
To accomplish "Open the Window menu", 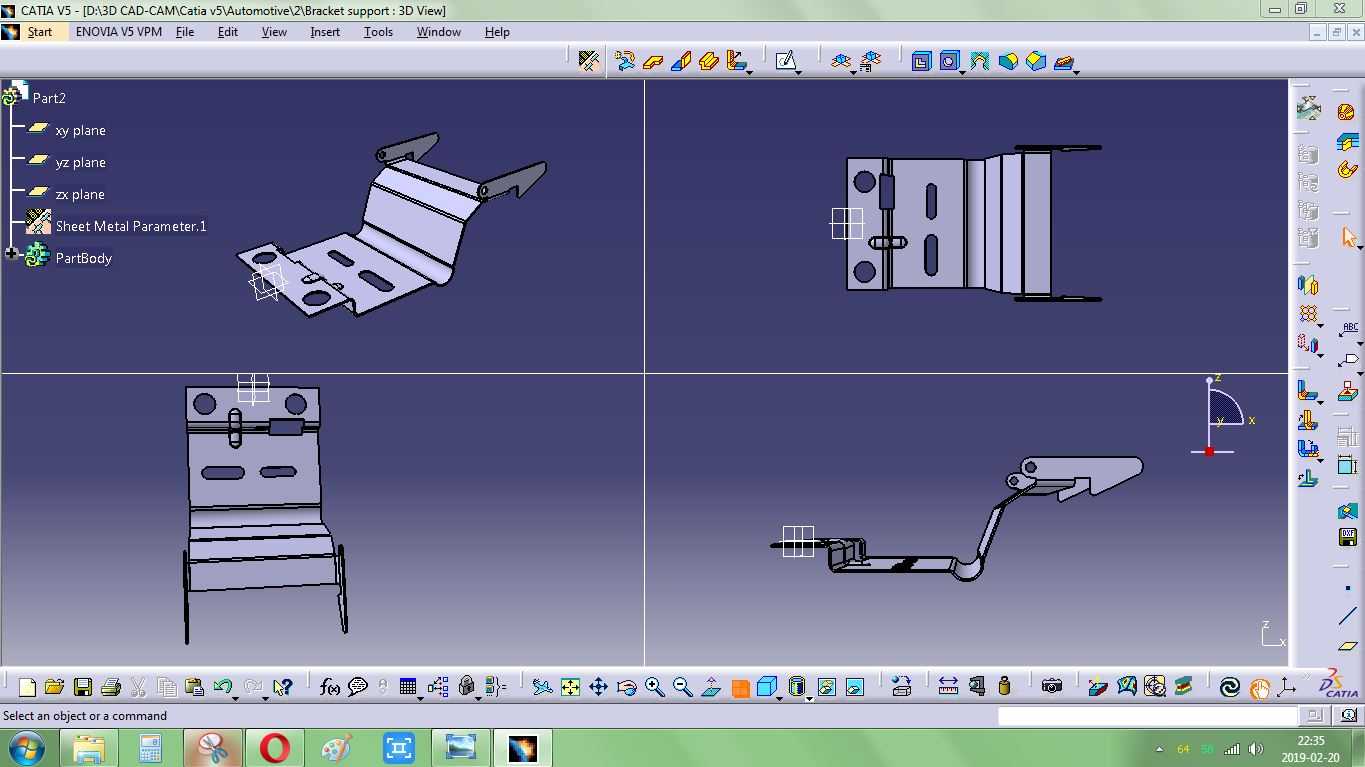I will [439, 32].
